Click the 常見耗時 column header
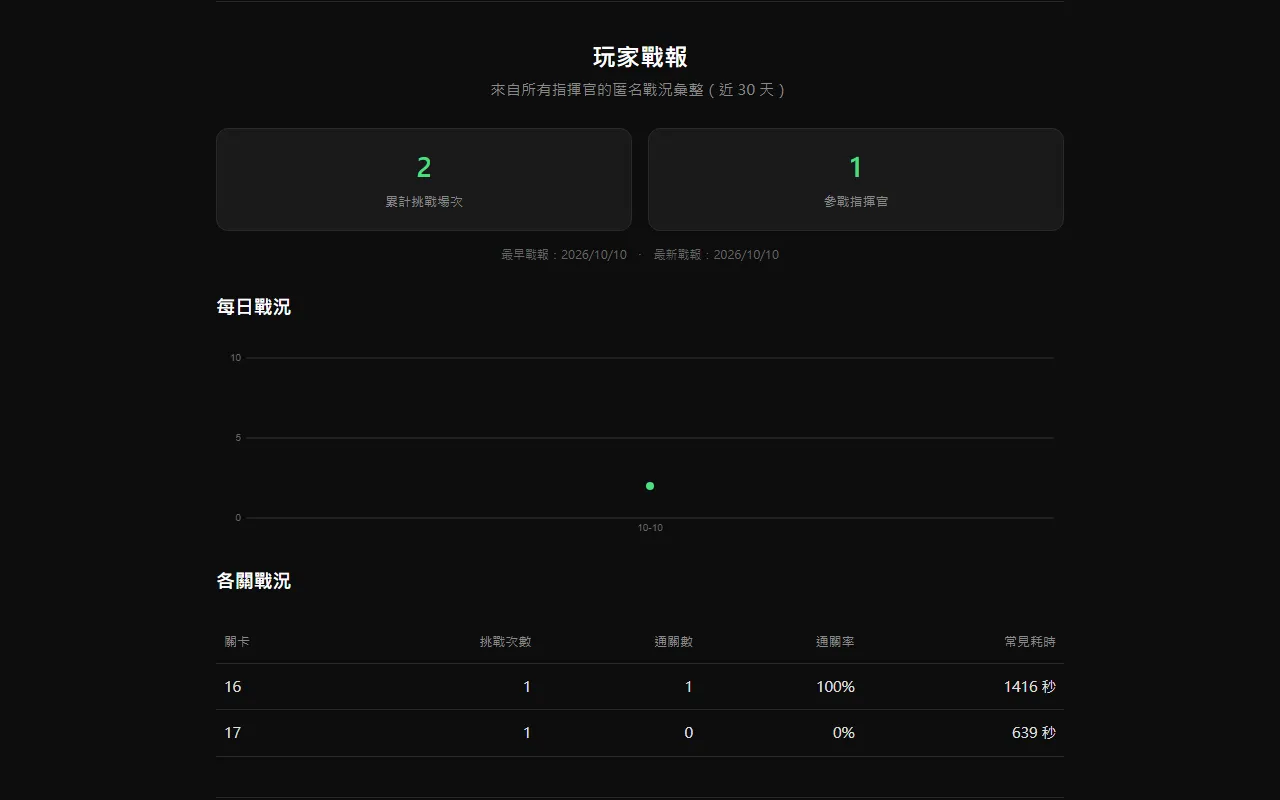The width and height of the screenshot is (1280, 800). (x=1030, y=642)
